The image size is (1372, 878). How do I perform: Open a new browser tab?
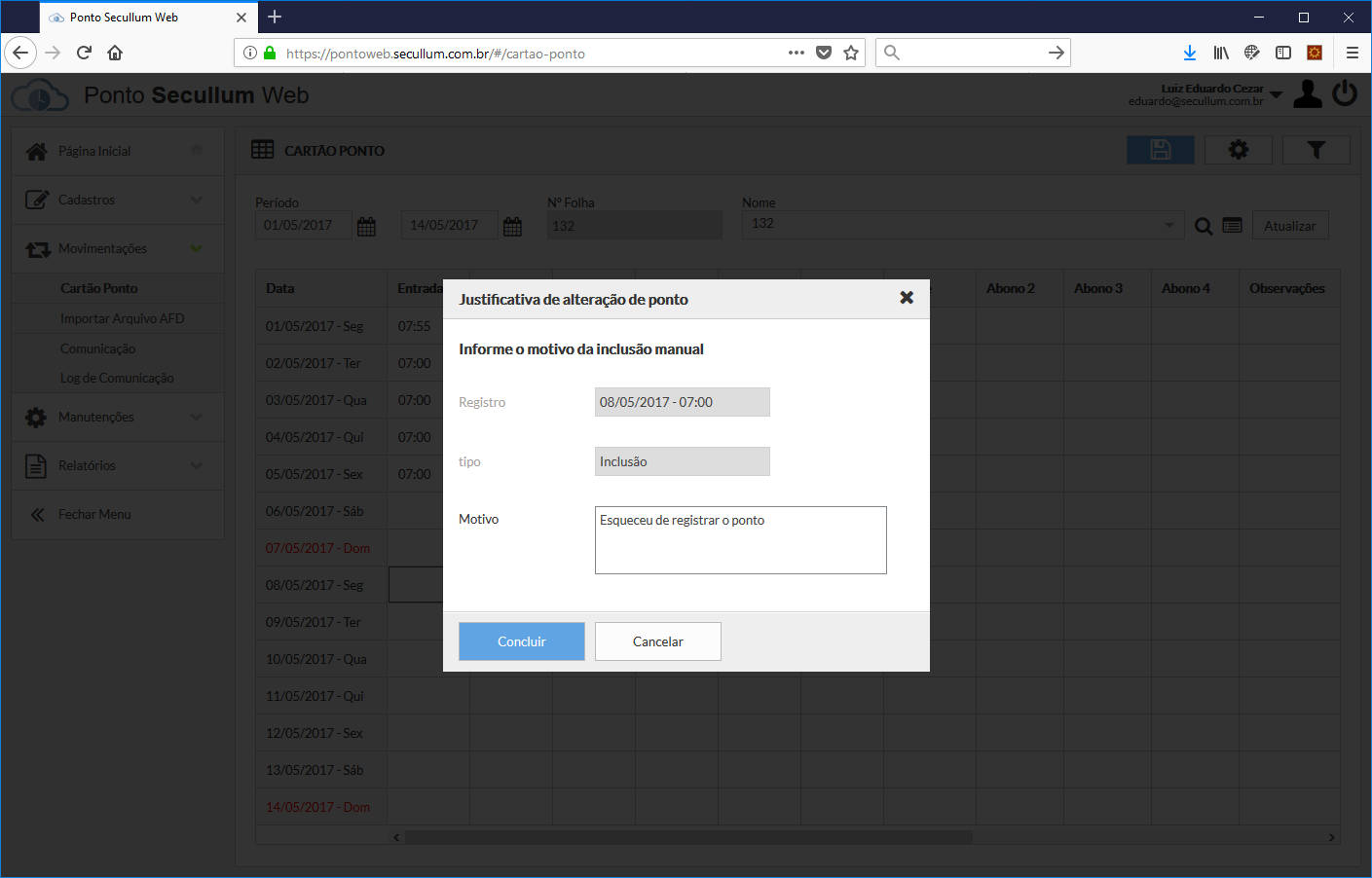tap(275, 17)
